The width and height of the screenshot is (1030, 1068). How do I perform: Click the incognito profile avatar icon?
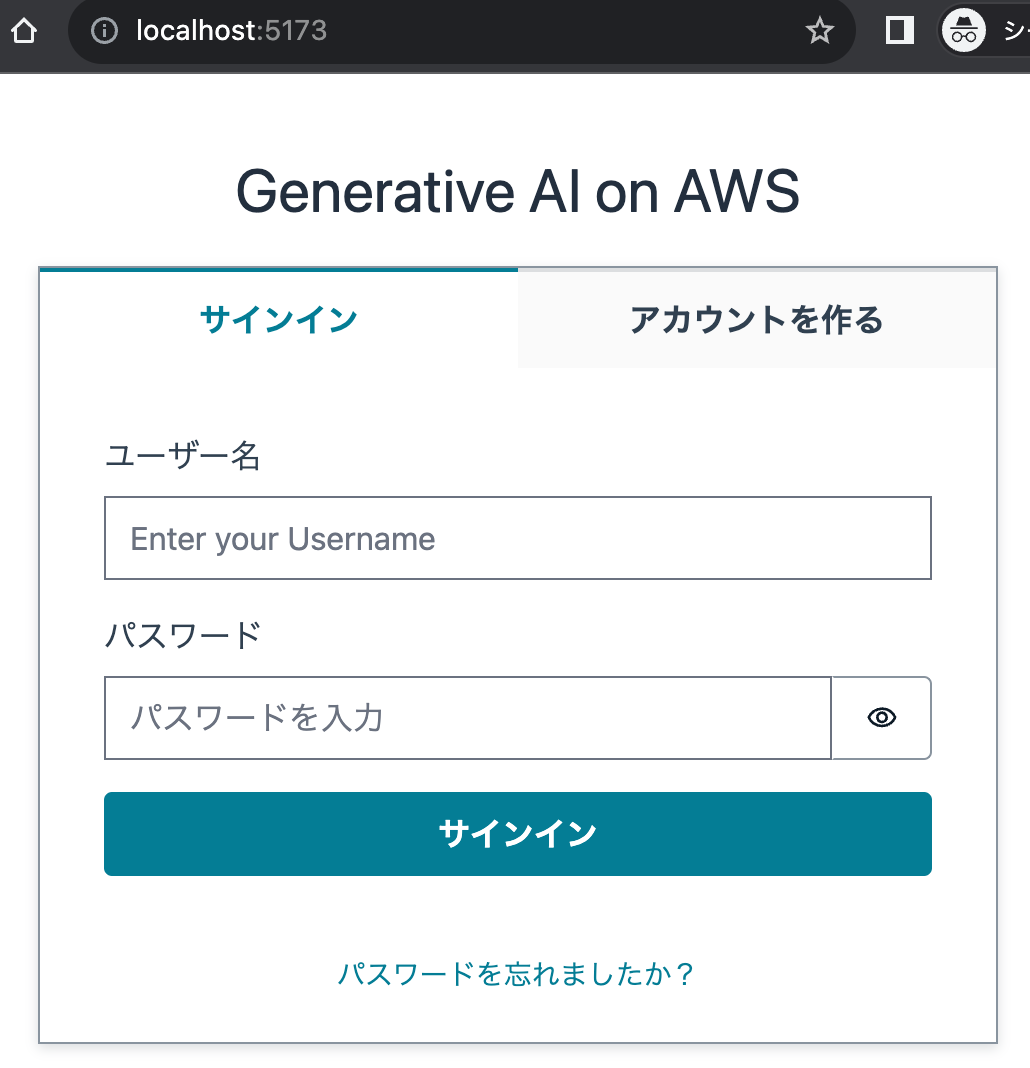[x=963, y=30]
